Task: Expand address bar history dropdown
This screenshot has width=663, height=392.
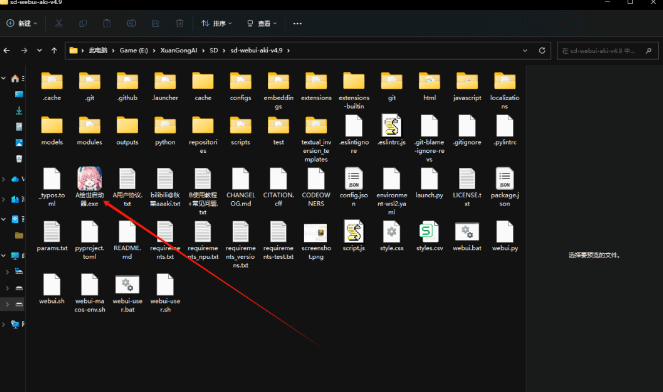Action: [525, 50]
